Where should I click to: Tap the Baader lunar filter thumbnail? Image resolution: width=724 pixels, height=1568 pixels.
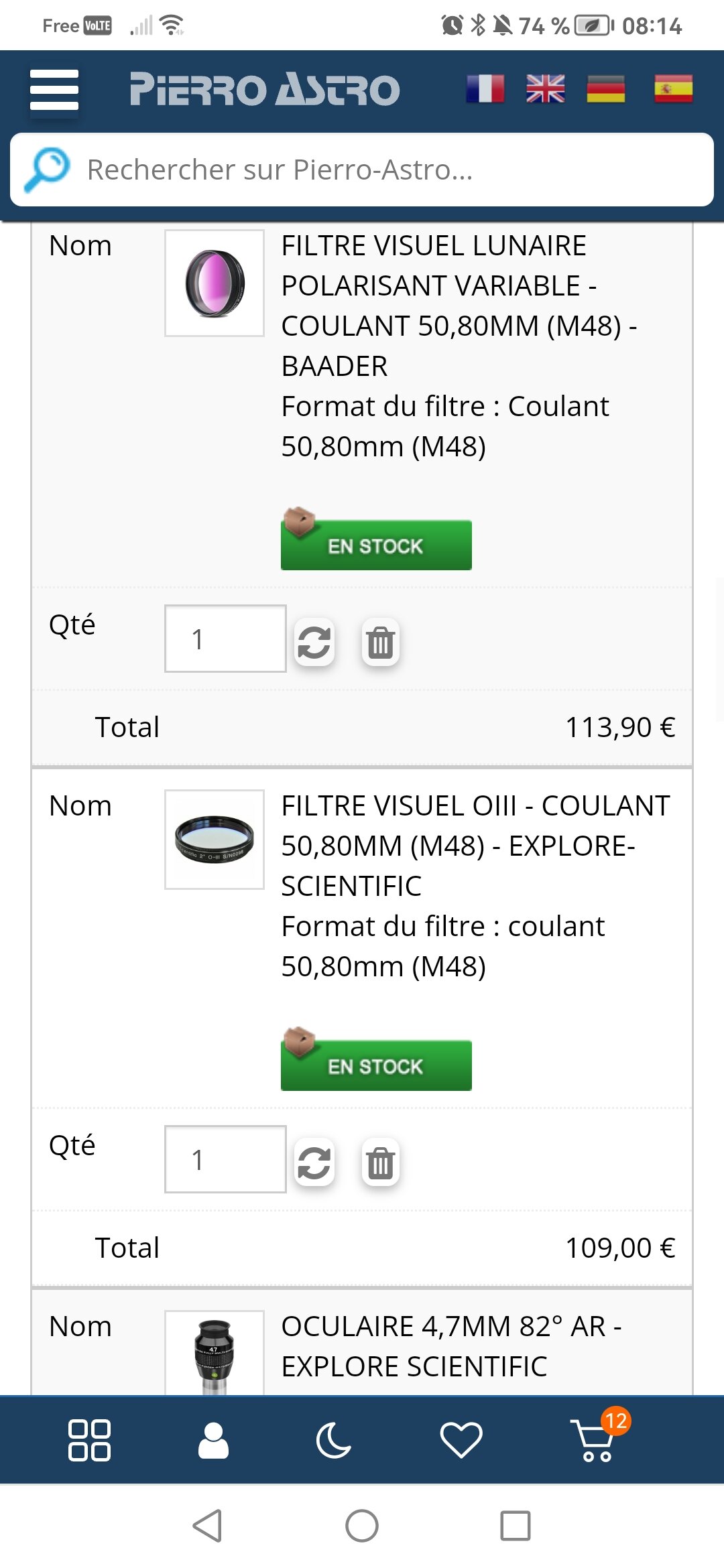215,283
